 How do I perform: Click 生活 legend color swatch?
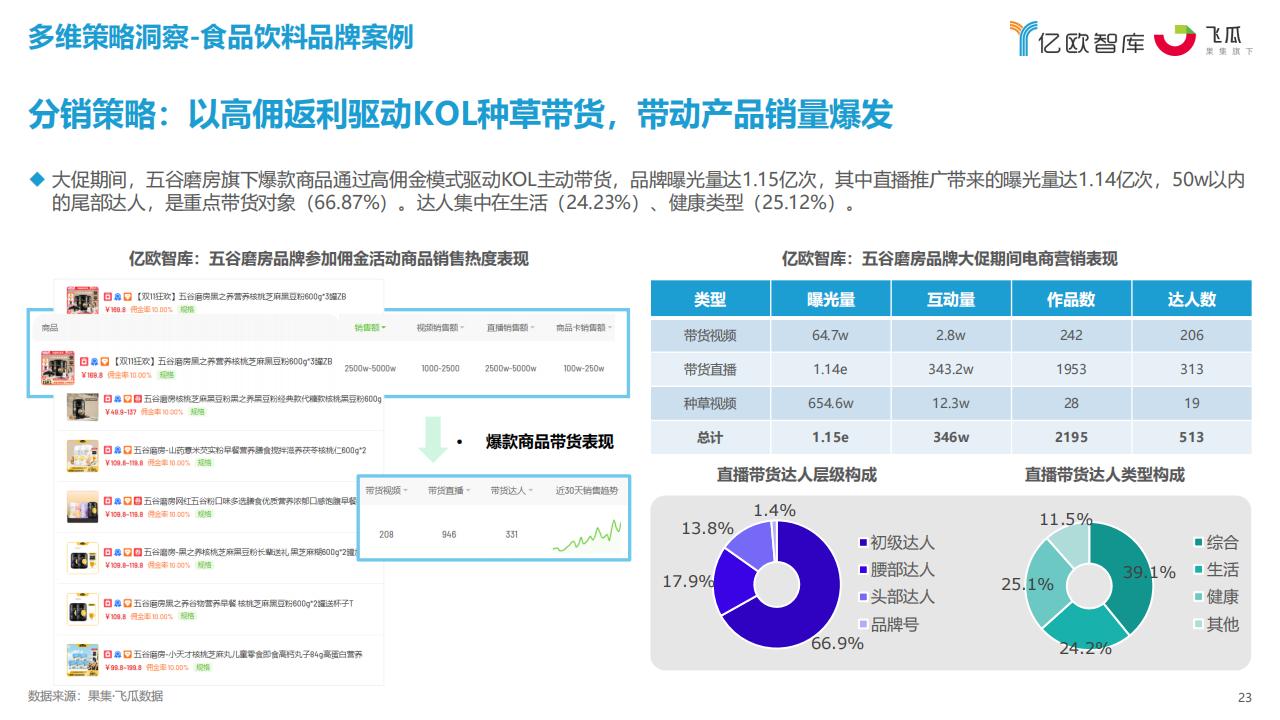[1199, 570]
